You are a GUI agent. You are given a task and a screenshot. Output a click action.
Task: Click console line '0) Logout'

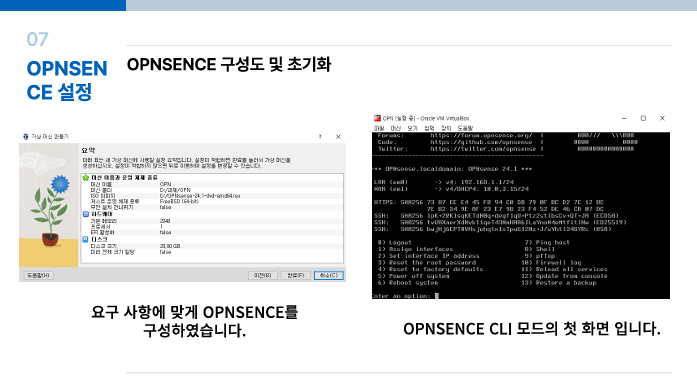[395, 243]
